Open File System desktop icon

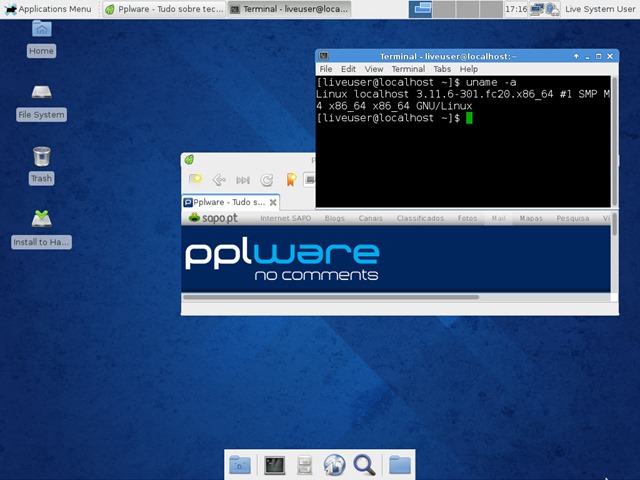point(42,103)
